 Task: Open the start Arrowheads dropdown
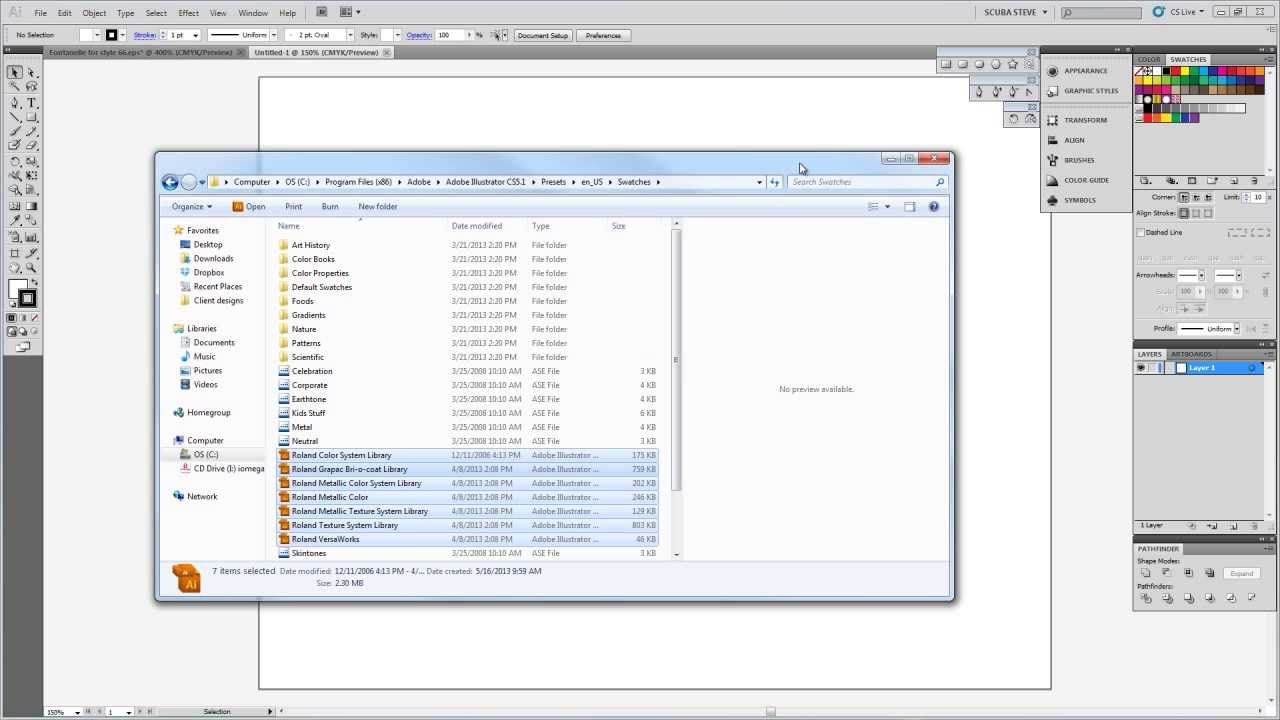[x=1201, y=275]
